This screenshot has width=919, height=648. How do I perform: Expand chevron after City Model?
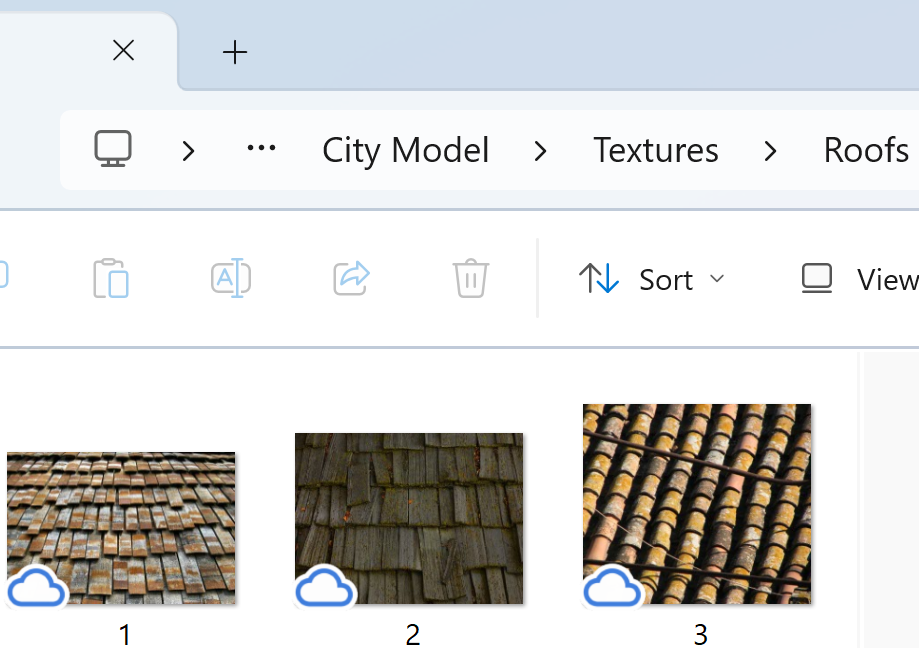coord(540,151)
